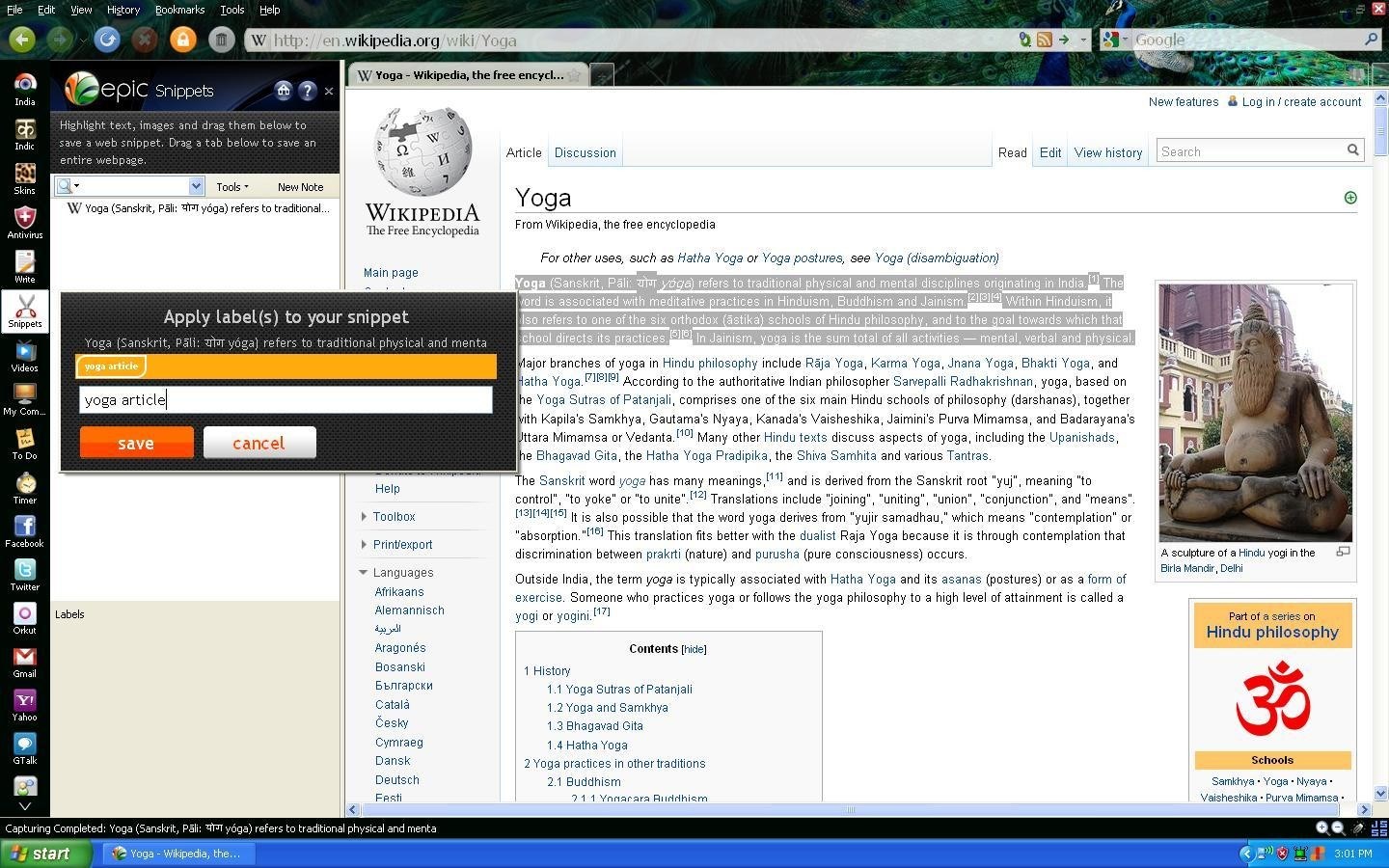Click the Timer sidebar icon

(25, 486)
